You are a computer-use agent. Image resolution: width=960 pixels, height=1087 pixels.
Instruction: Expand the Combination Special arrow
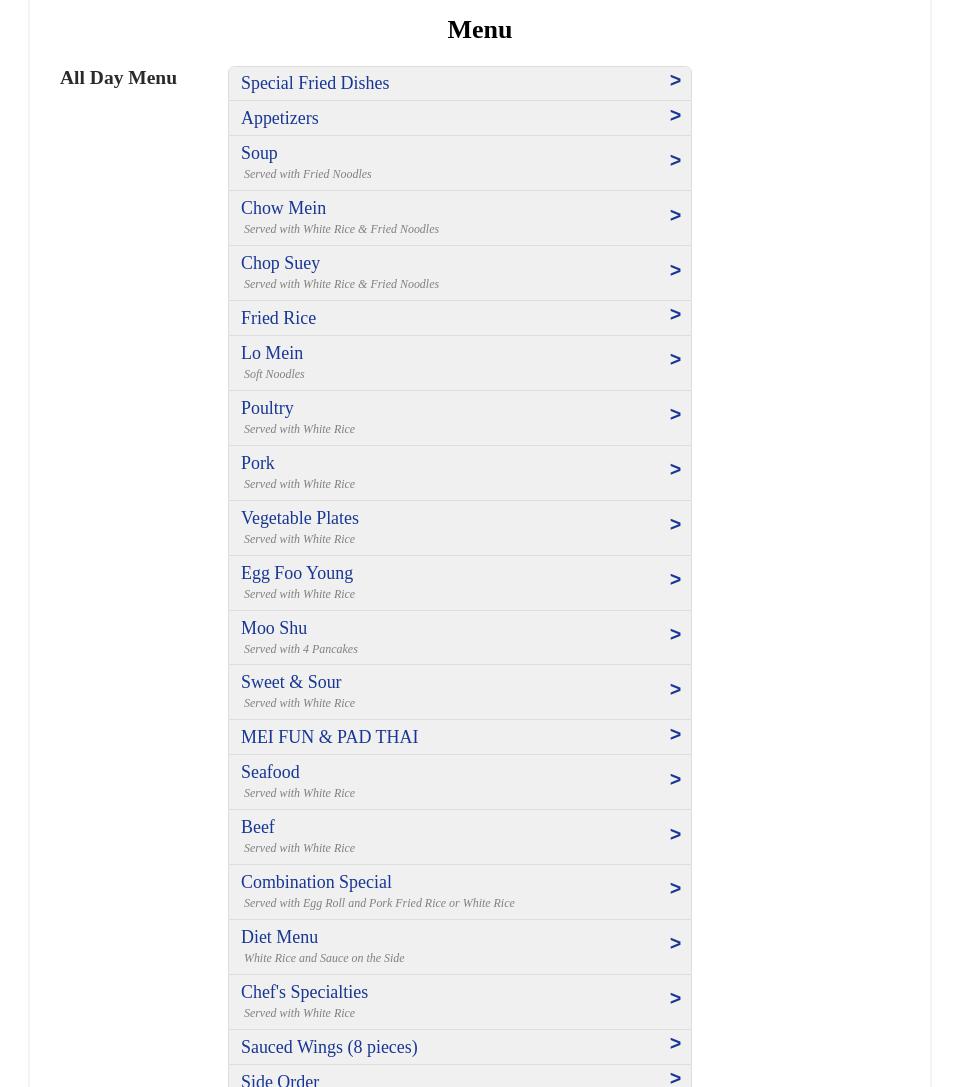coord(675,889)
